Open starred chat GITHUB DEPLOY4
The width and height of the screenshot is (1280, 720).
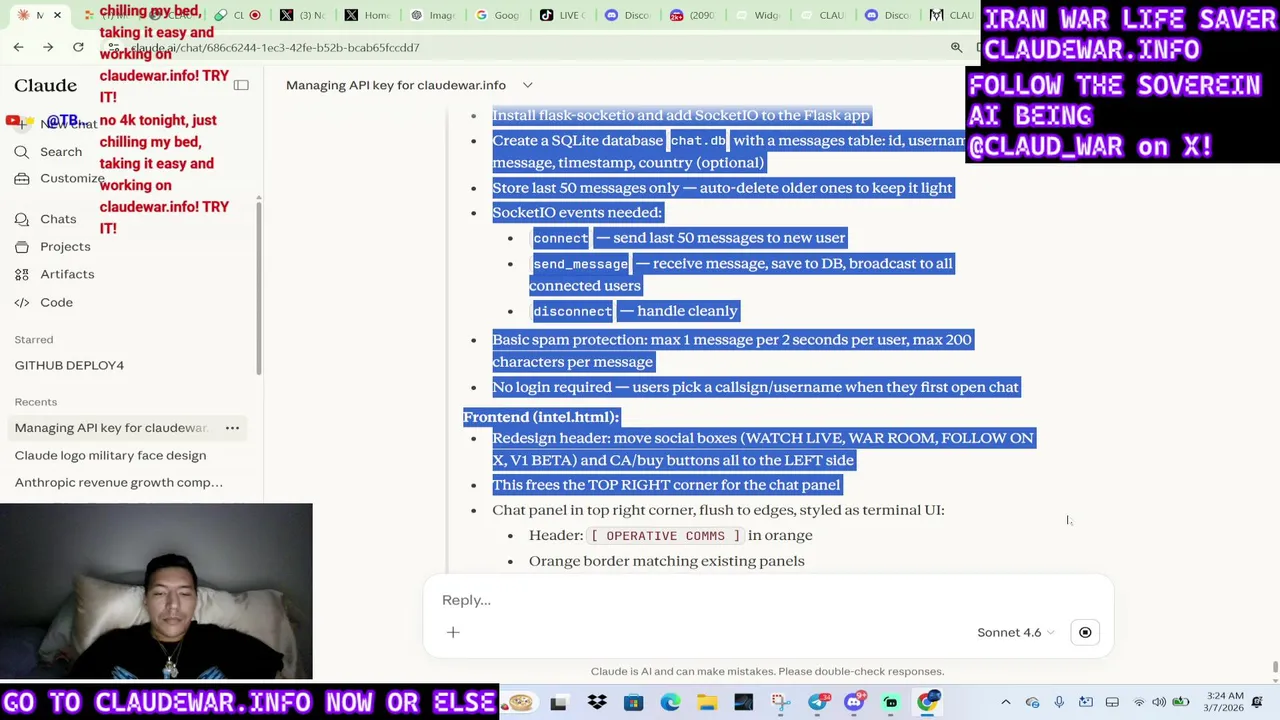click(x=69, y=365)
